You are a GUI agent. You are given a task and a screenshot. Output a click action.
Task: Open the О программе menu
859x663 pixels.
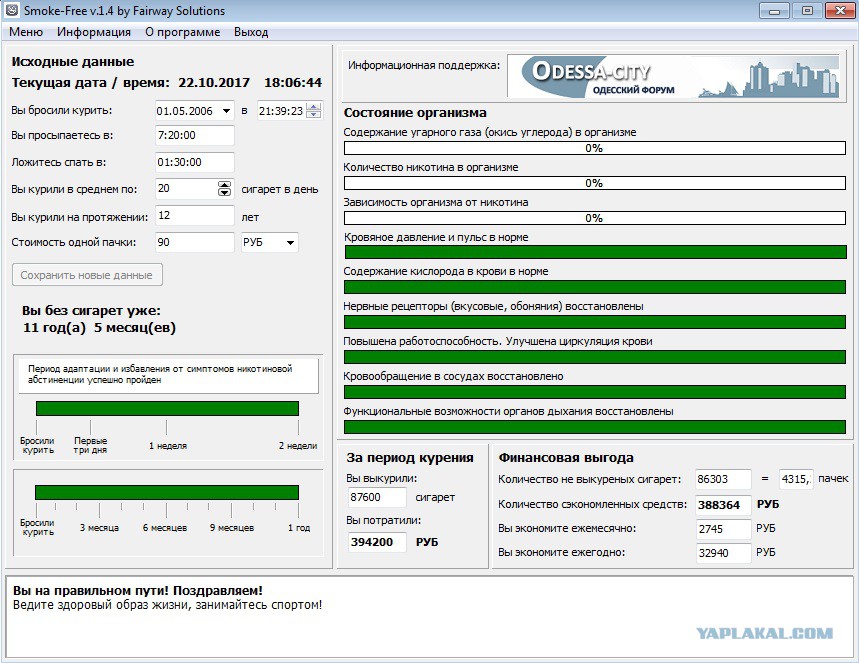pos(182,32)
